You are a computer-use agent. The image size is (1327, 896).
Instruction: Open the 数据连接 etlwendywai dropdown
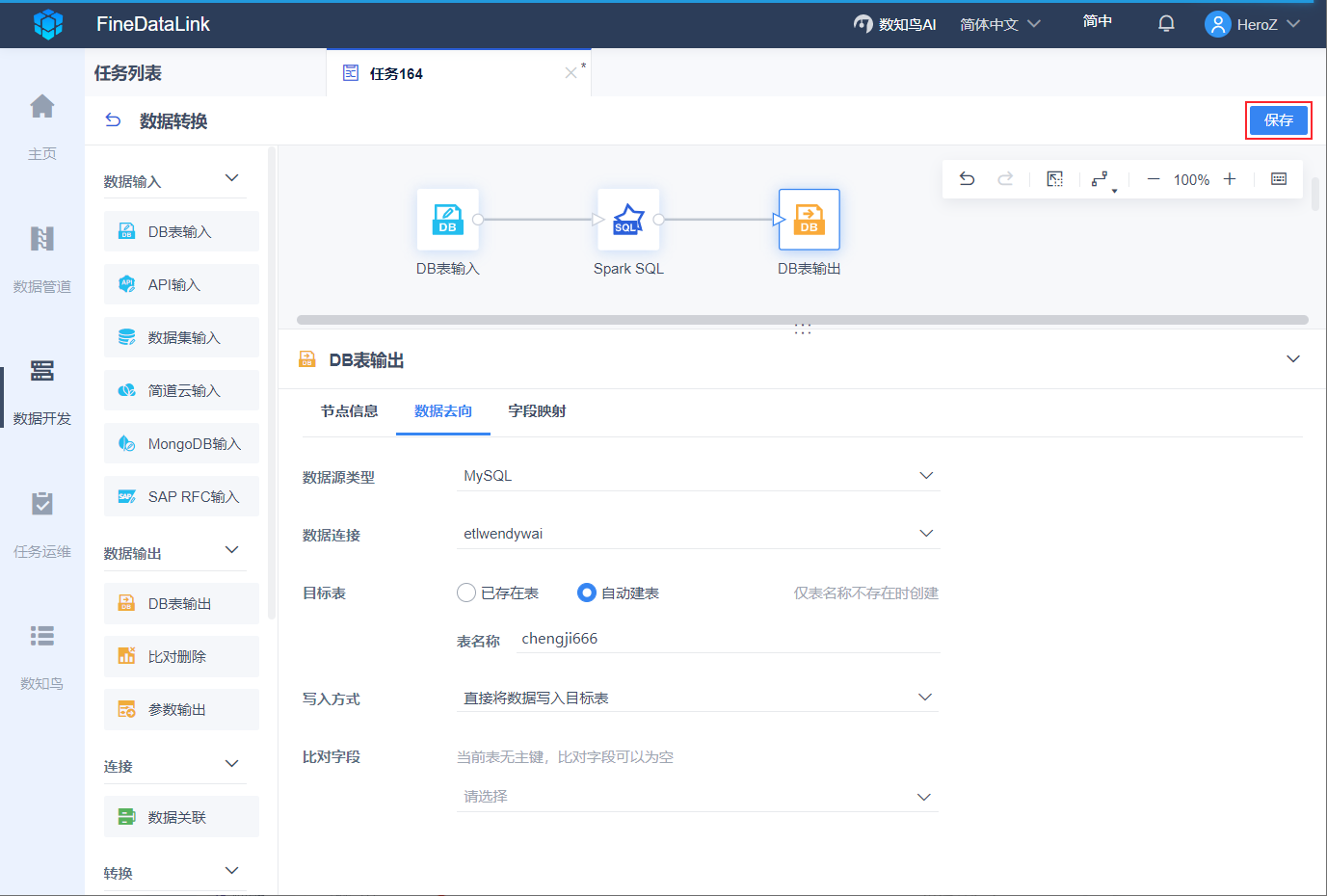click(x=698, y=534)
